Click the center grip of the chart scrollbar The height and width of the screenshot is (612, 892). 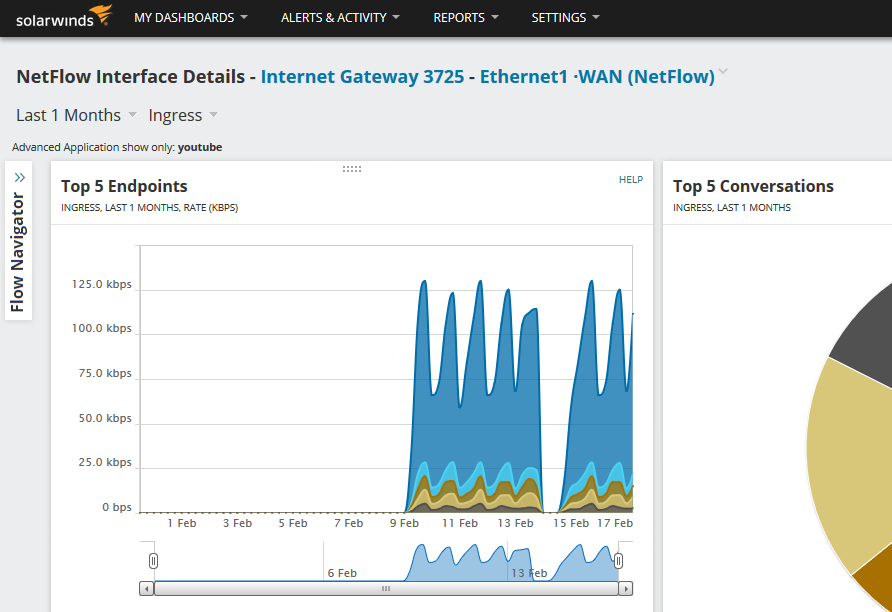pos(386,589)
